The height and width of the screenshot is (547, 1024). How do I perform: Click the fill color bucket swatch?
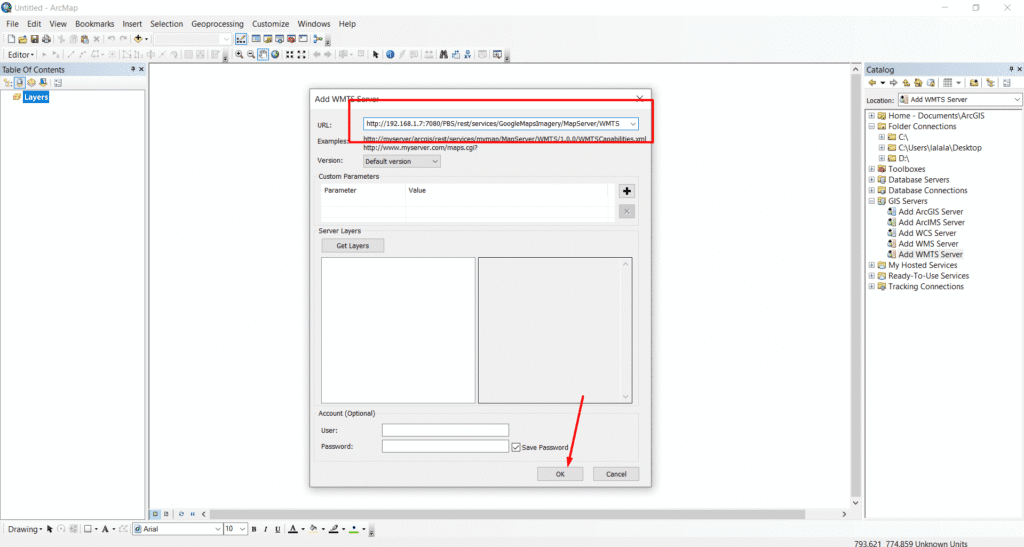313,529
